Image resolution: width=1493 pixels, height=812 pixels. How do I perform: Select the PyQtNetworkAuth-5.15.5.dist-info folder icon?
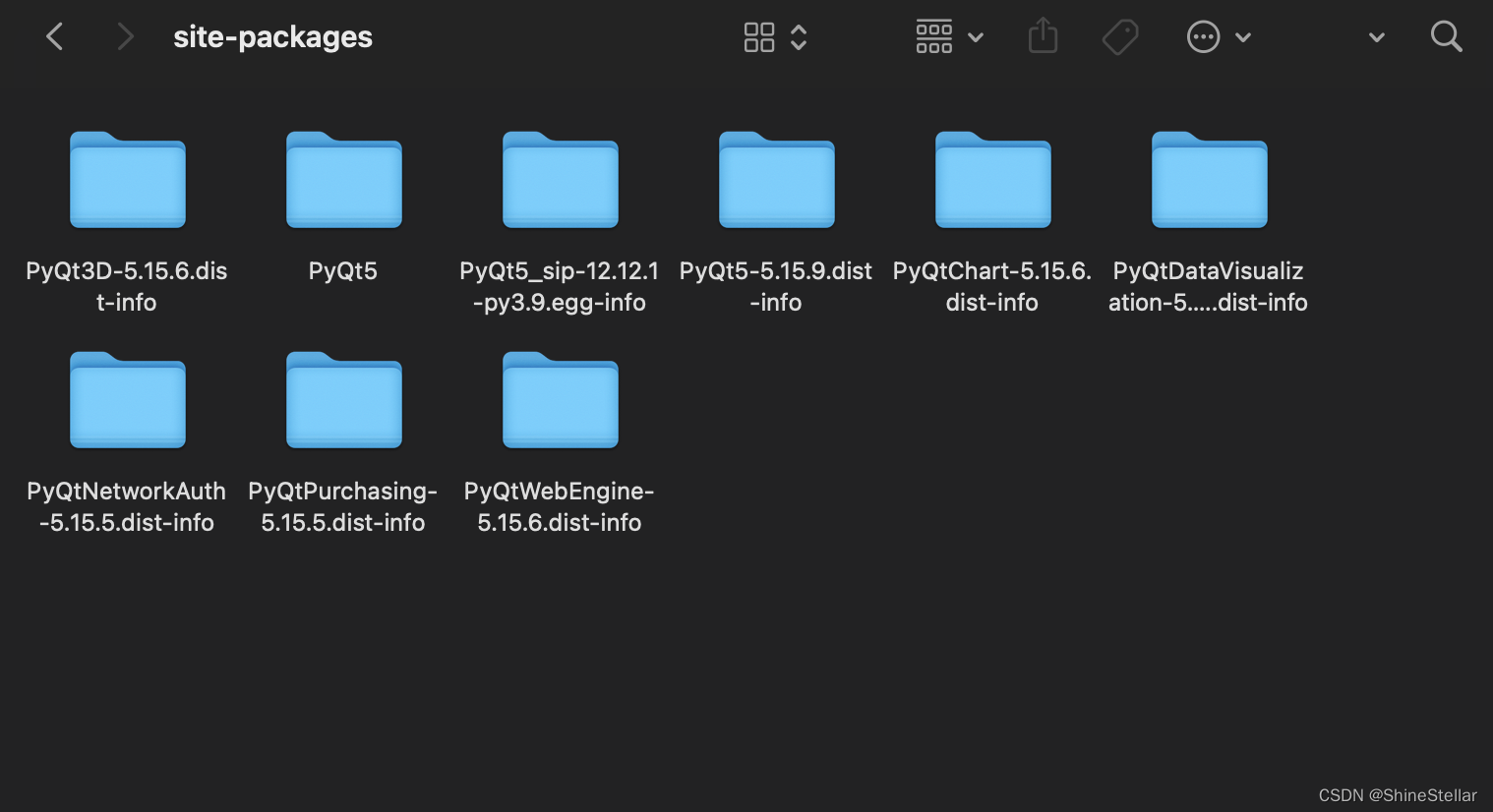coord(128,400)
